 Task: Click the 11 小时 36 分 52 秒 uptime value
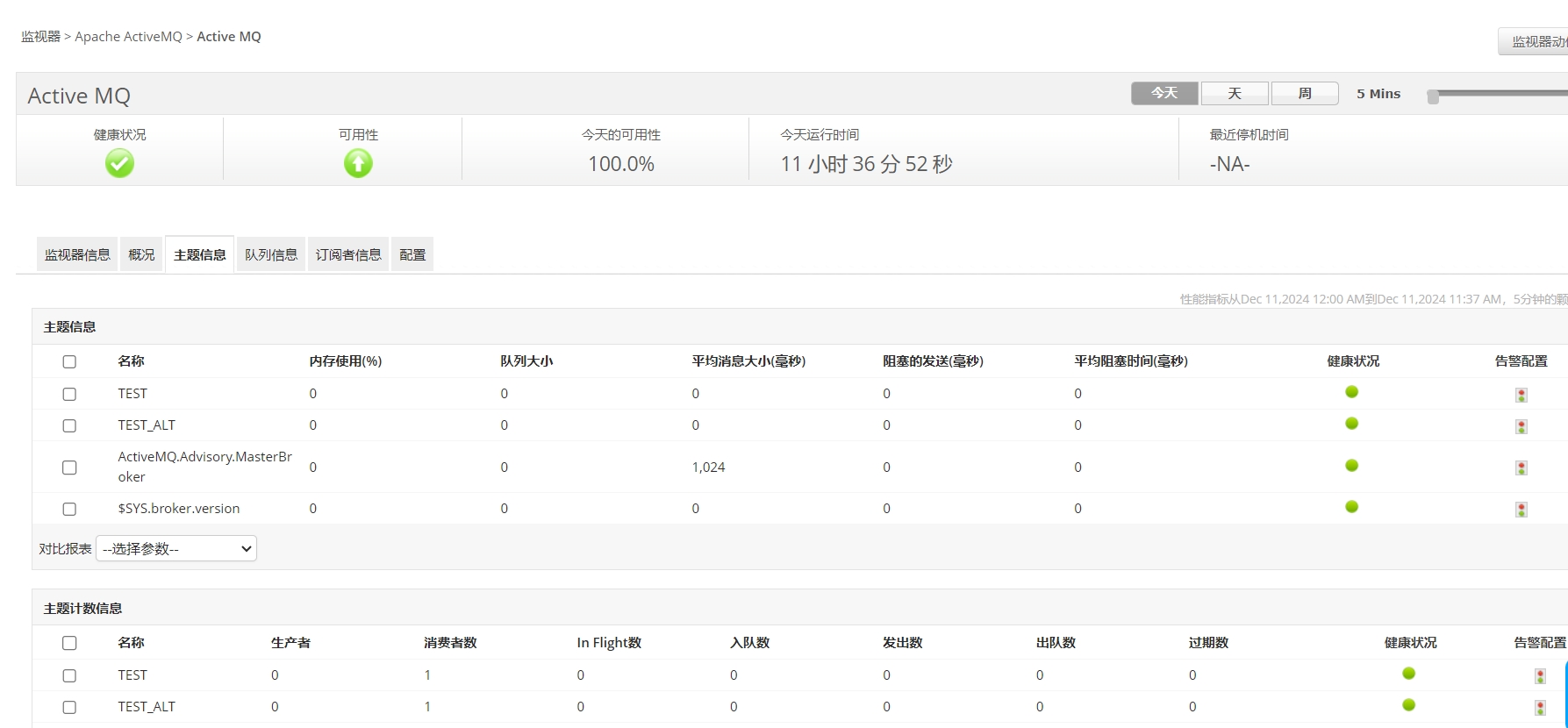pos(867,164)
